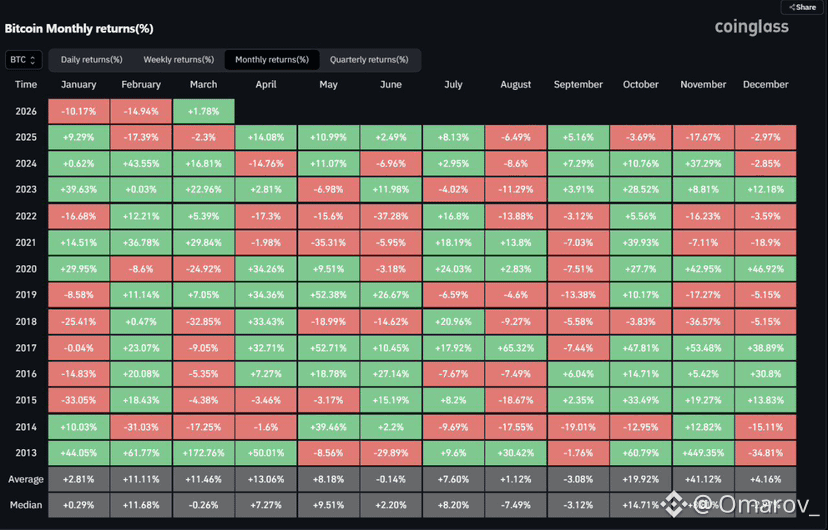Click the +52.38% May 2019 cell
This screenshot has width=828, height=530.
328,295
